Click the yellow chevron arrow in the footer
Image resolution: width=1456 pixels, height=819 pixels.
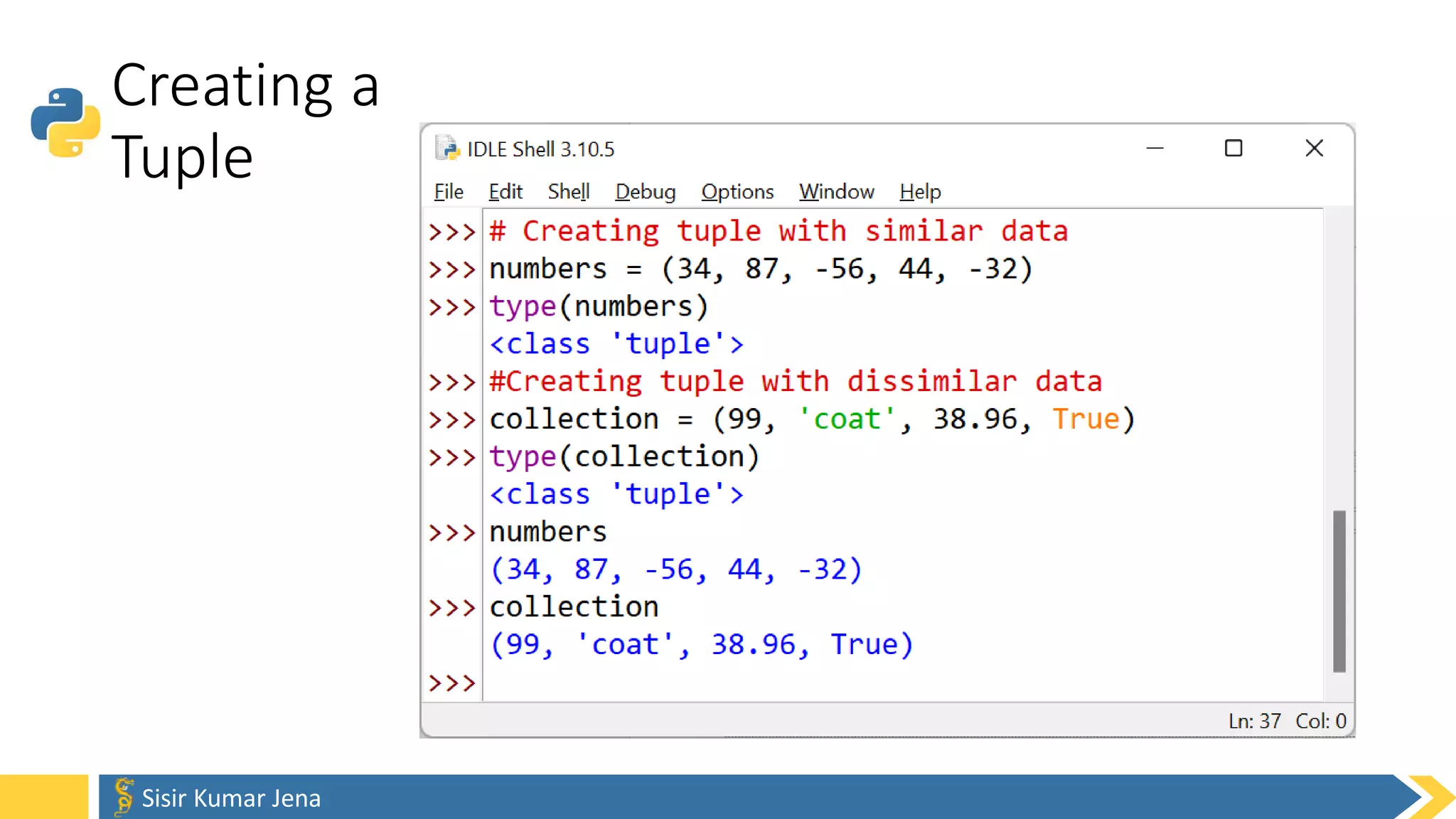[1431, 797]
